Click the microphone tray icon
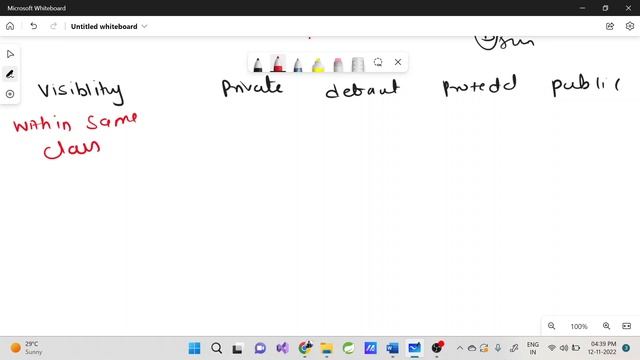 tap(498, 348)
